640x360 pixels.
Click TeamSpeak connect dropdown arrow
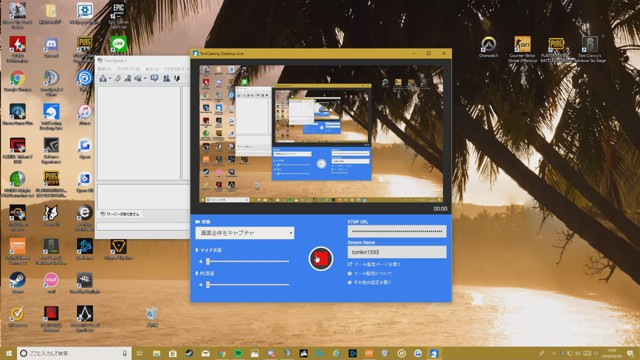coord(110,79)
